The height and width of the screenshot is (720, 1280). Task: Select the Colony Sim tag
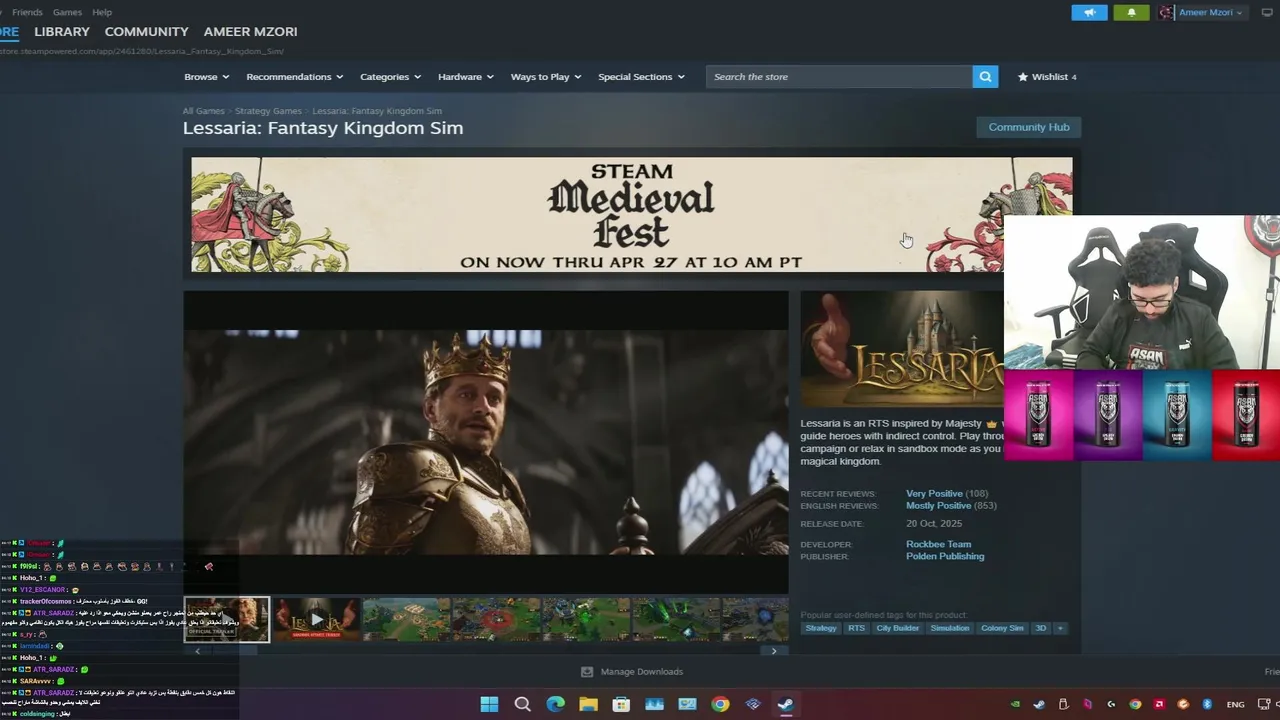click(1002, 628)
